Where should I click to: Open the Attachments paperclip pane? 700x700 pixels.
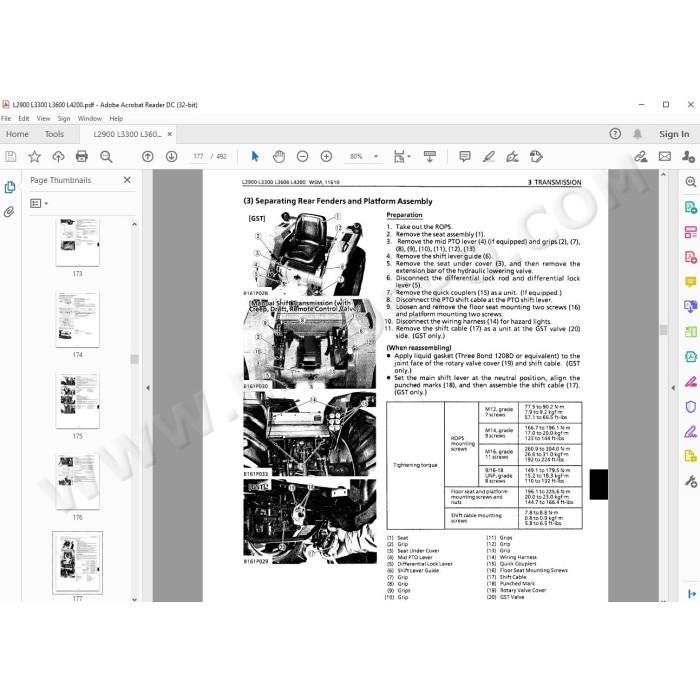pyautogui.click(x=9, y=212)
